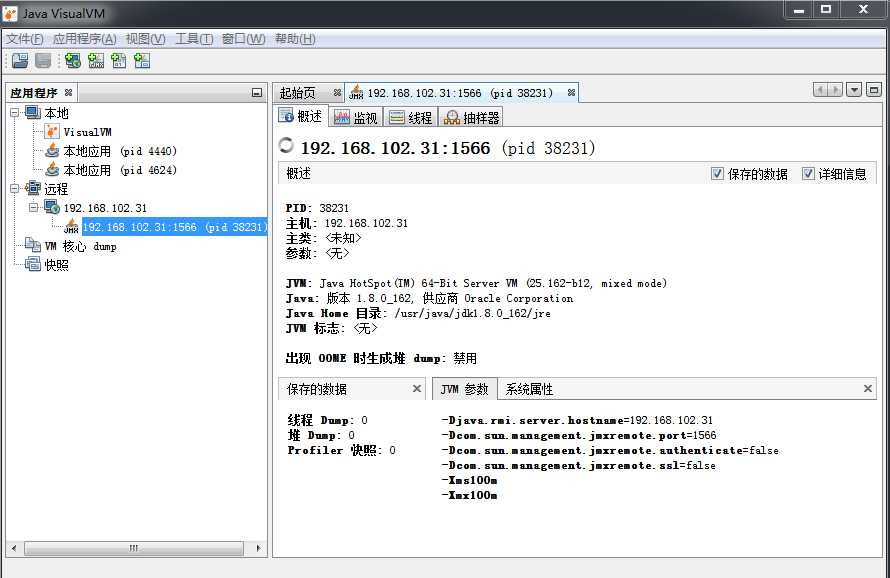The image size is (890, 578).
Task: Close the 保存的数据 section
Action: click(417, 388)
